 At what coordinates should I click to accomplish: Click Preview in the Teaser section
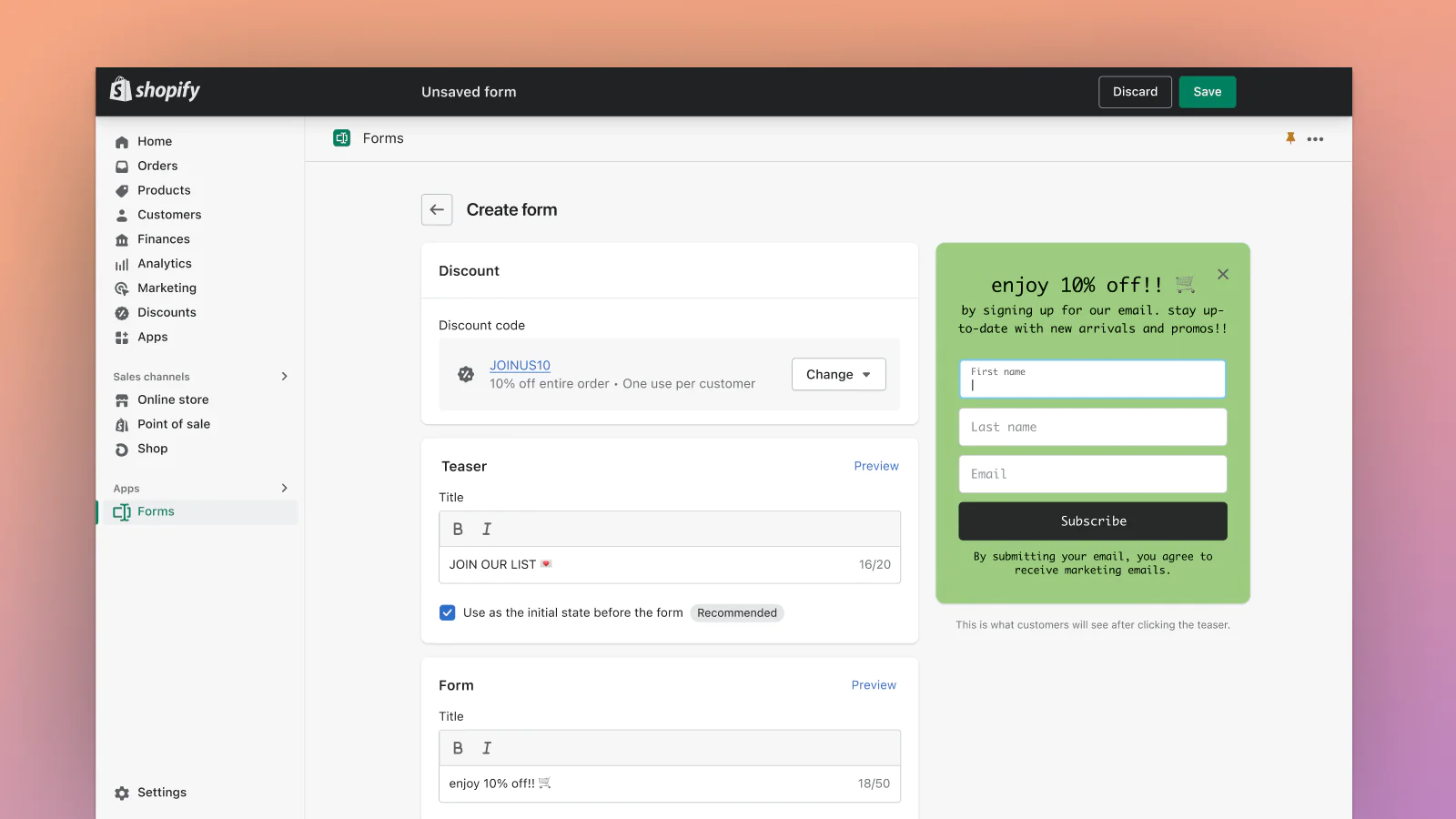tap(876, 466)
